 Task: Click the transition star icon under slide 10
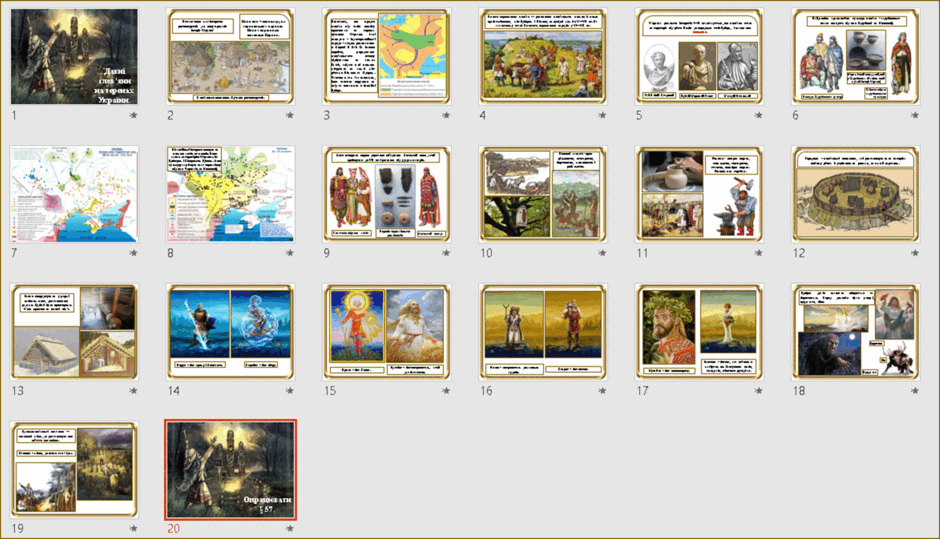click(602, 253)
